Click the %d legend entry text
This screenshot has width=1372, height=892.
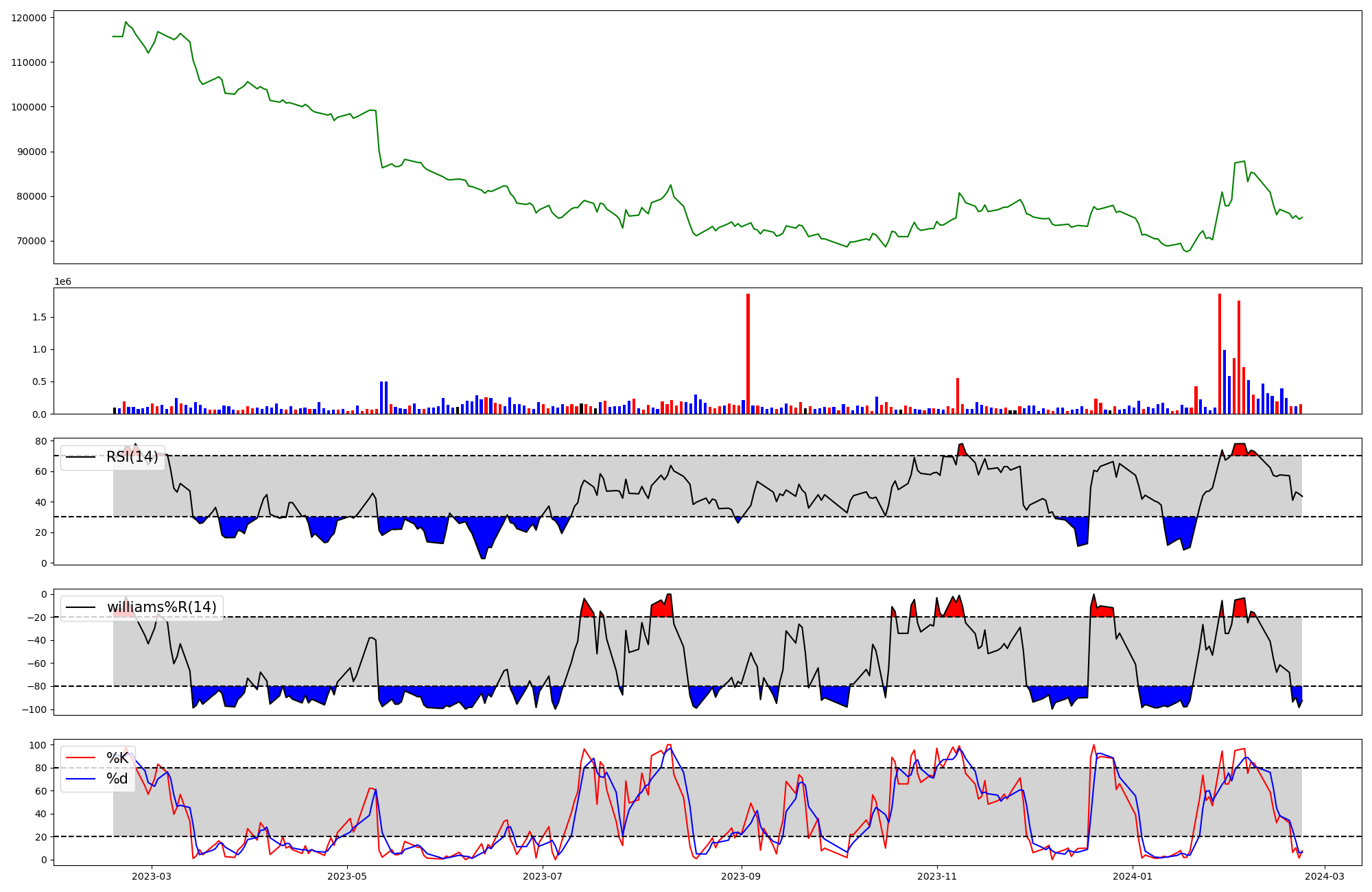(117, 779)
